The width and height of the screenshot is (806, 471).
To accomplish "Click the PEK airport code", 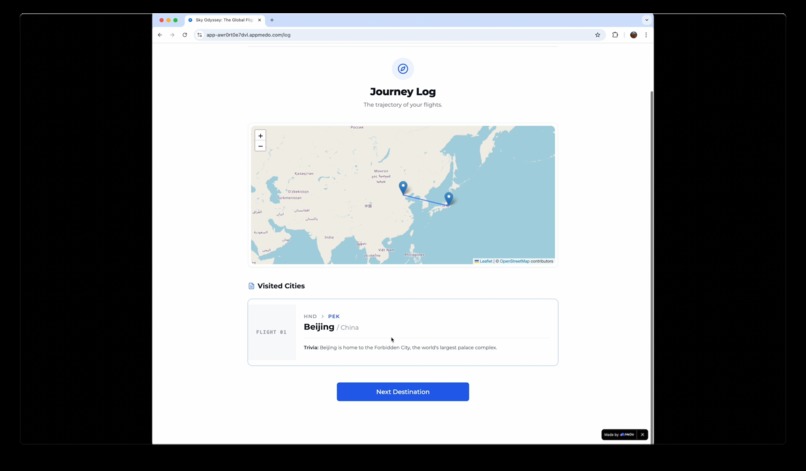I will click(334, 316).
